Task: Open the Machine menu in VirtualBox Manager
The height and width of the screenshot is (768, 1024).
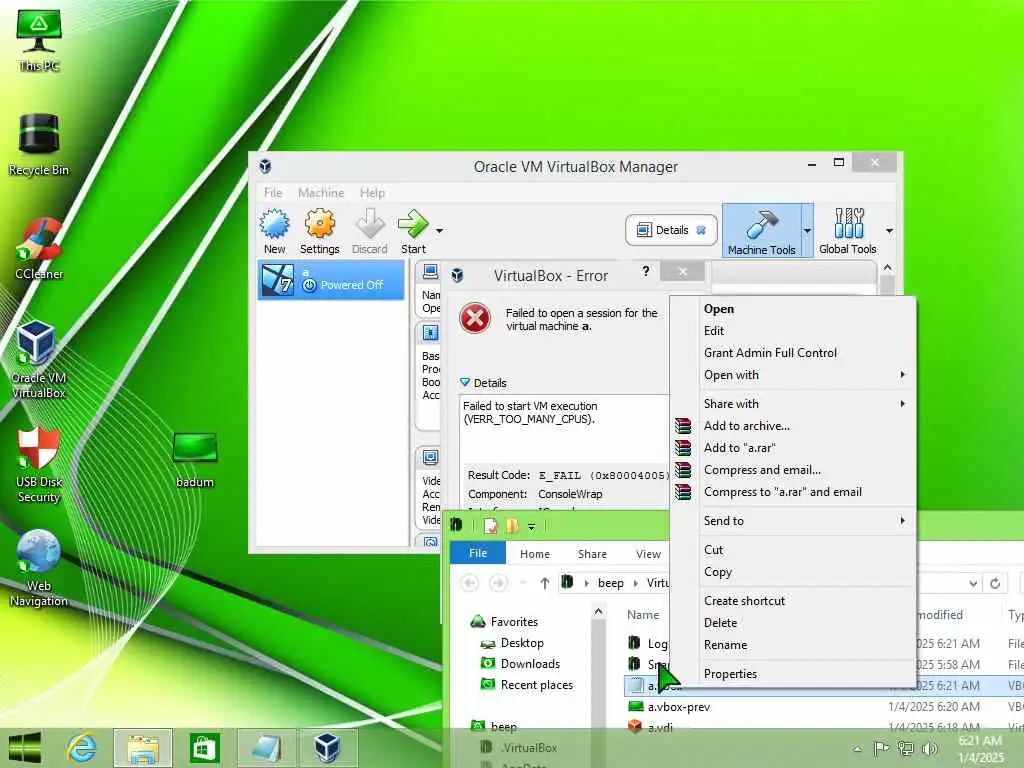Action: 321,193
